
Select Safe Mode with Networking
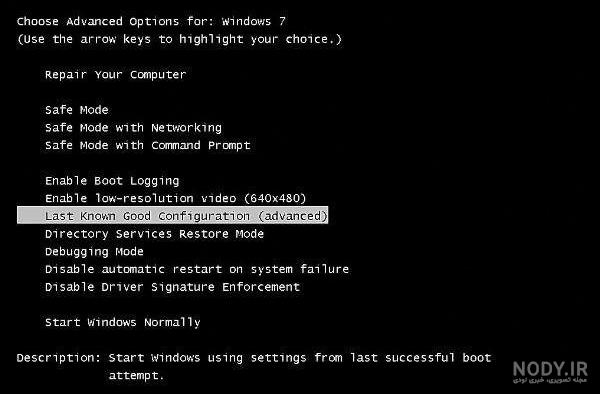click(x=133, y=128)
